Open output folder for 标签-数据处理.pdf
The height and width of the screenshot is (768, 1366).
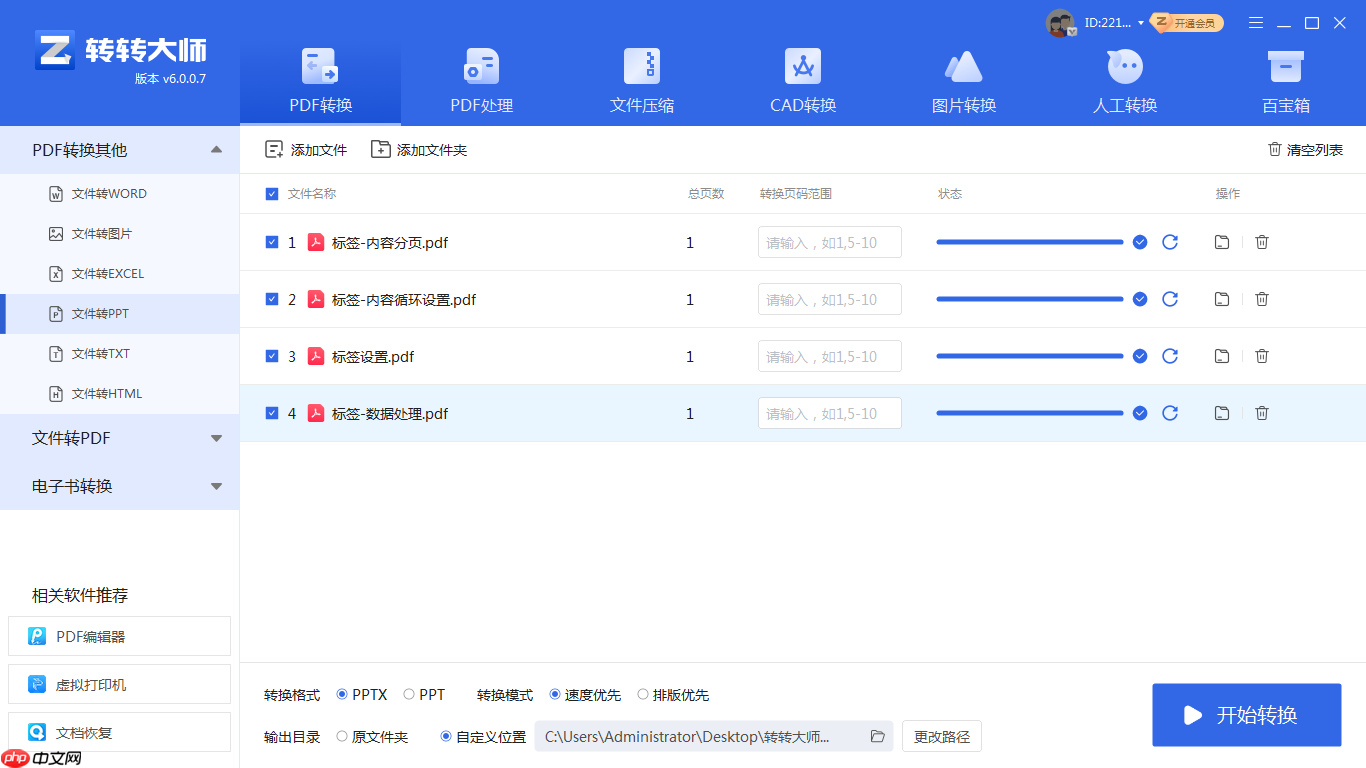pos(1221,413)
